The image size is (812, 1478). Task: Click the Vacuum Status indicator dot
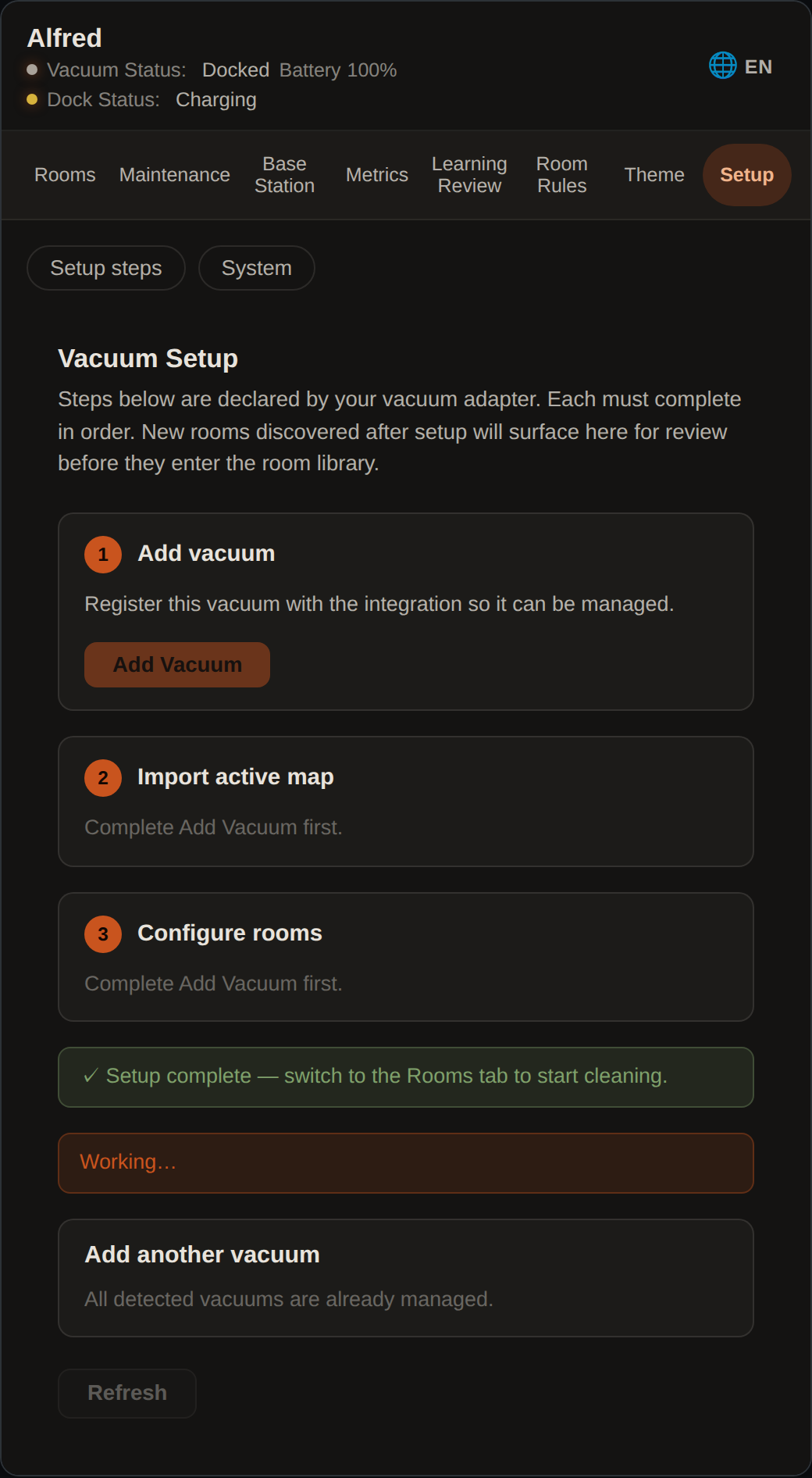pos(32,70)
